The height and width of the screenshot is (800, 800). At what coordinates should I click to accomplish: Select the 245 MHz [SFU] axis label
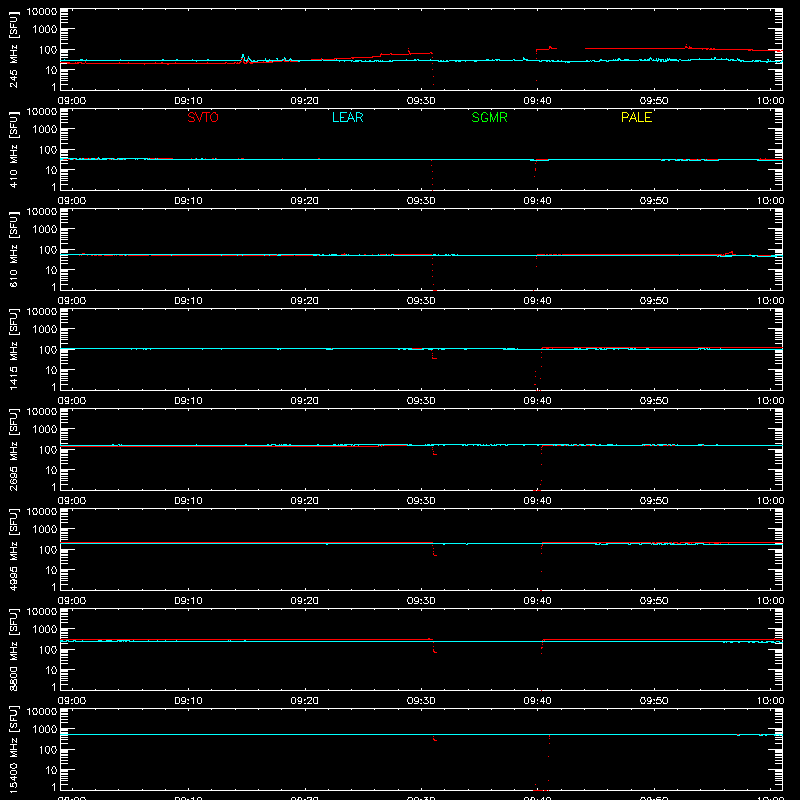[x=14, y=49]
